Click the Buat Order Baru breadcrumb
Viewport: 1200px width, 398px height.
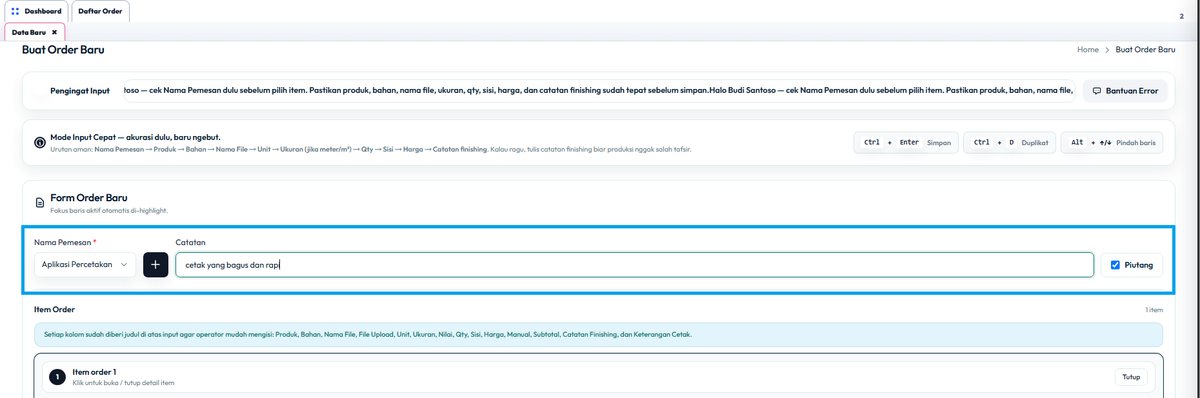coord(1145,49)
